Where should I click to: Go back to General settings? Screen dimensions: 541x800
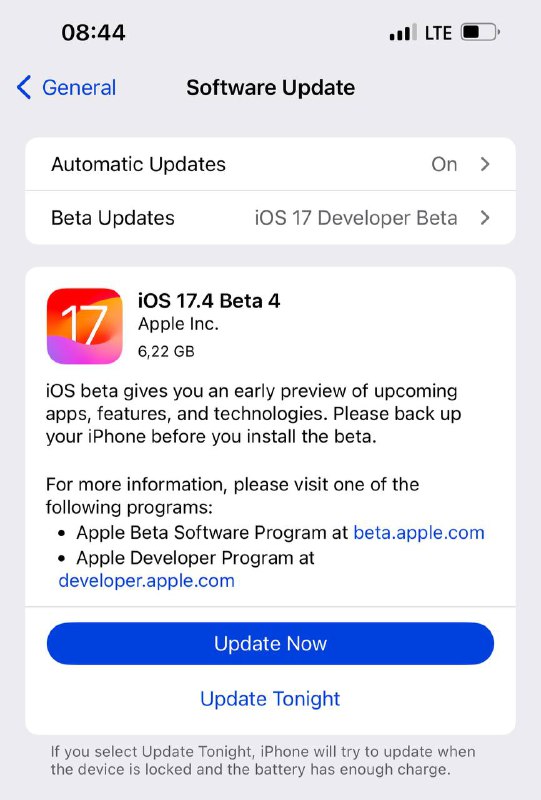pyautogui.click(x=67, y=87)
